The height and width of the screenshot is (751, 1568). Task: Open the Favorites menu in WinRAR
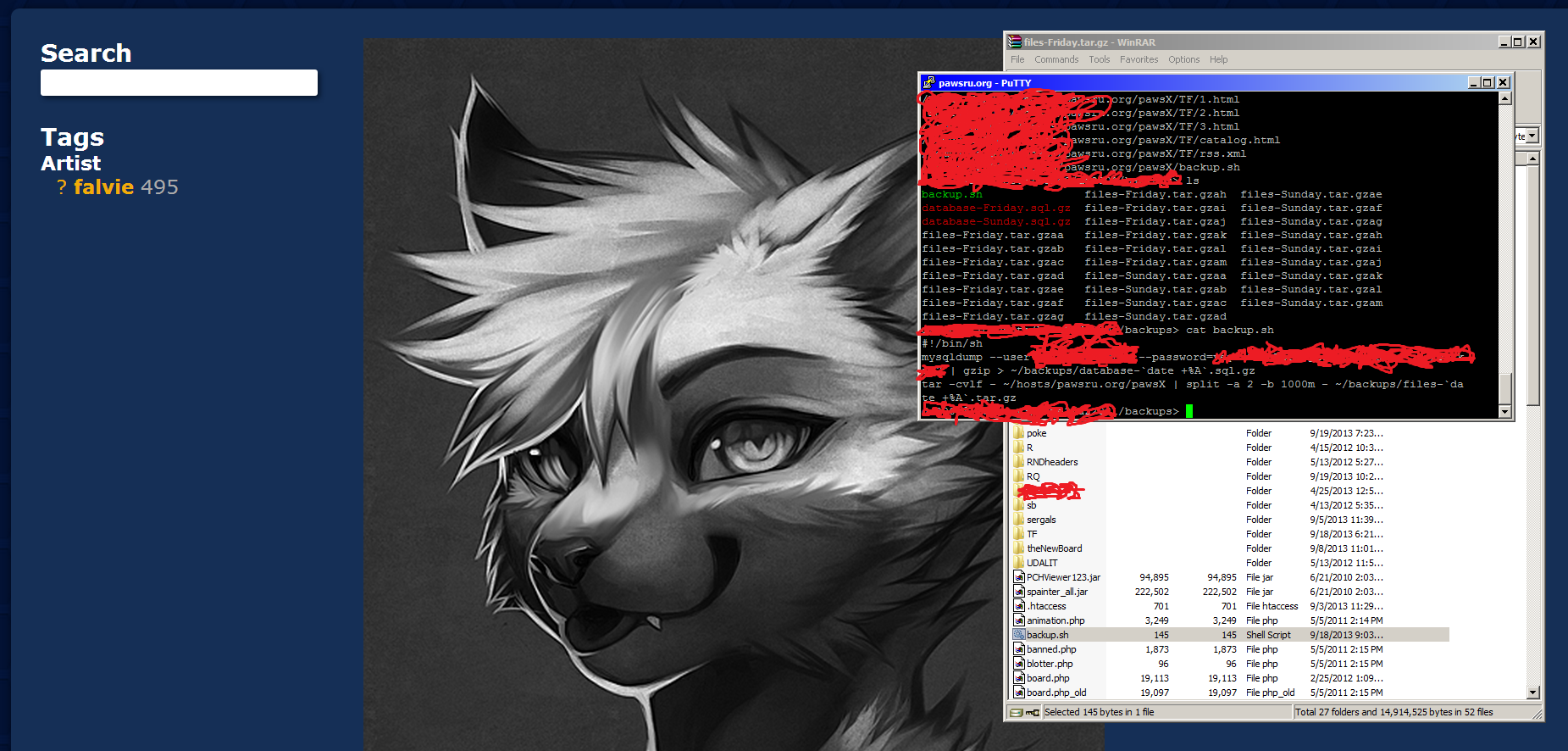pos(1139,59)
